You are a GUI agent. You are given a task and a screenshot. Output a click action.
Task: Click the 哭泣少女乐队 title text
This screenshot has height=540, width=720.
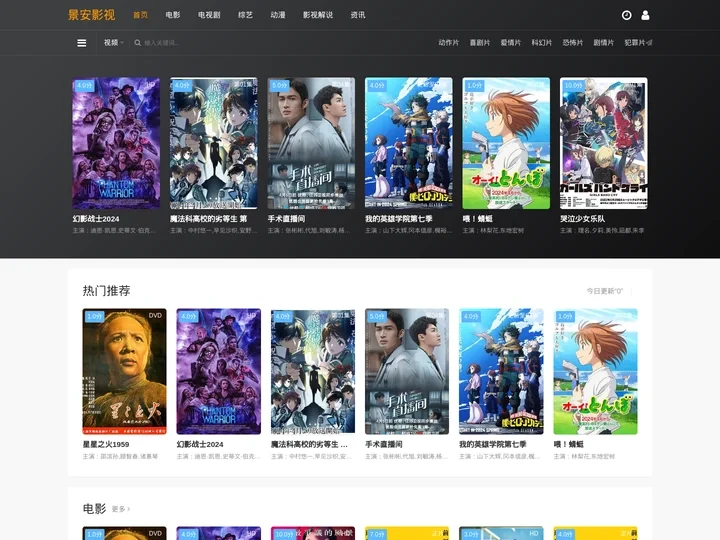pyautogui.click(x=582, y=219)
